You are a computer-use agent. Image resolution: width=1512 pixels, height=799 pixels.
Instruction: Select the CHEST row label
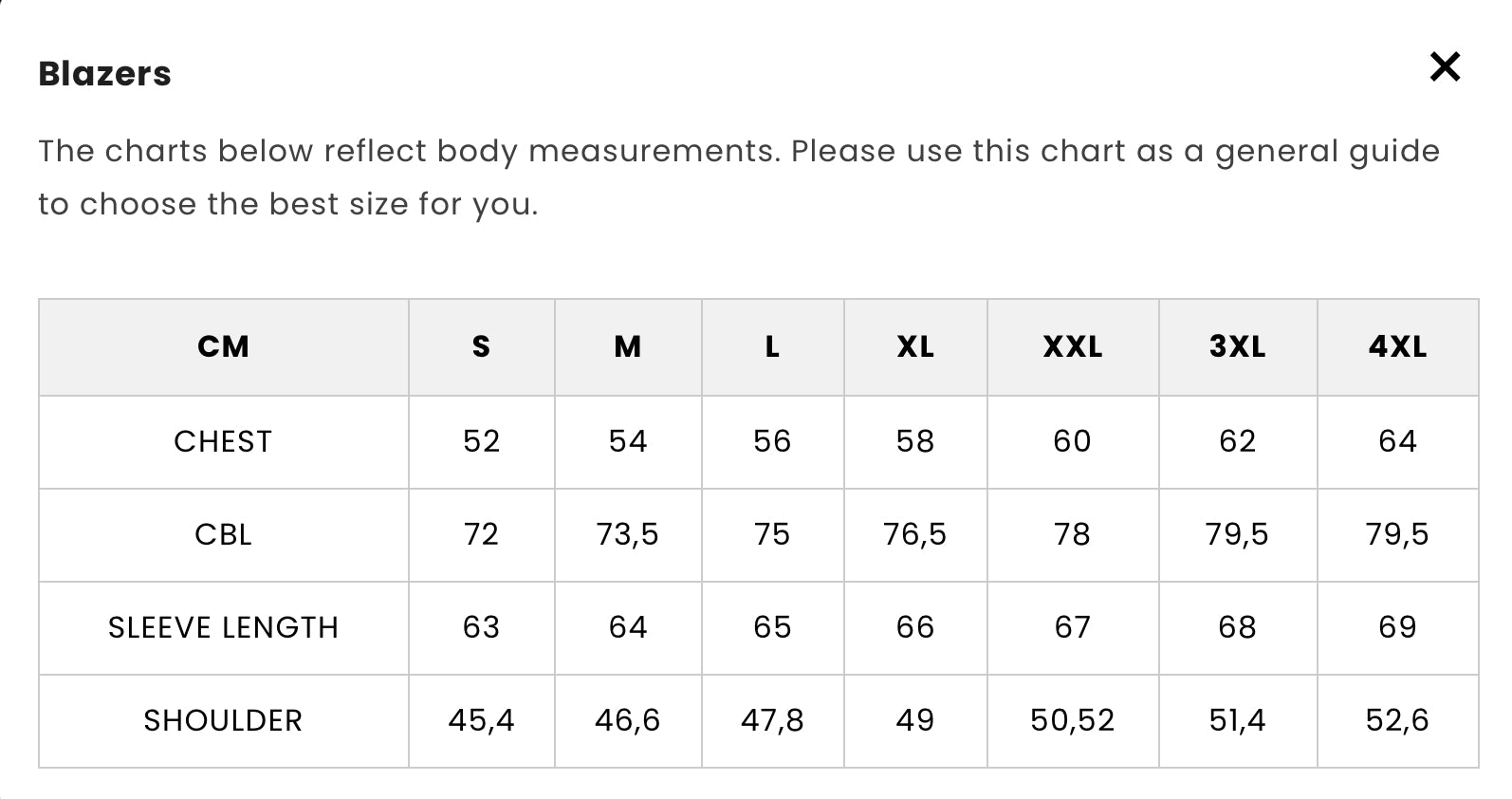pyautogui.click(x=223, y=441)
